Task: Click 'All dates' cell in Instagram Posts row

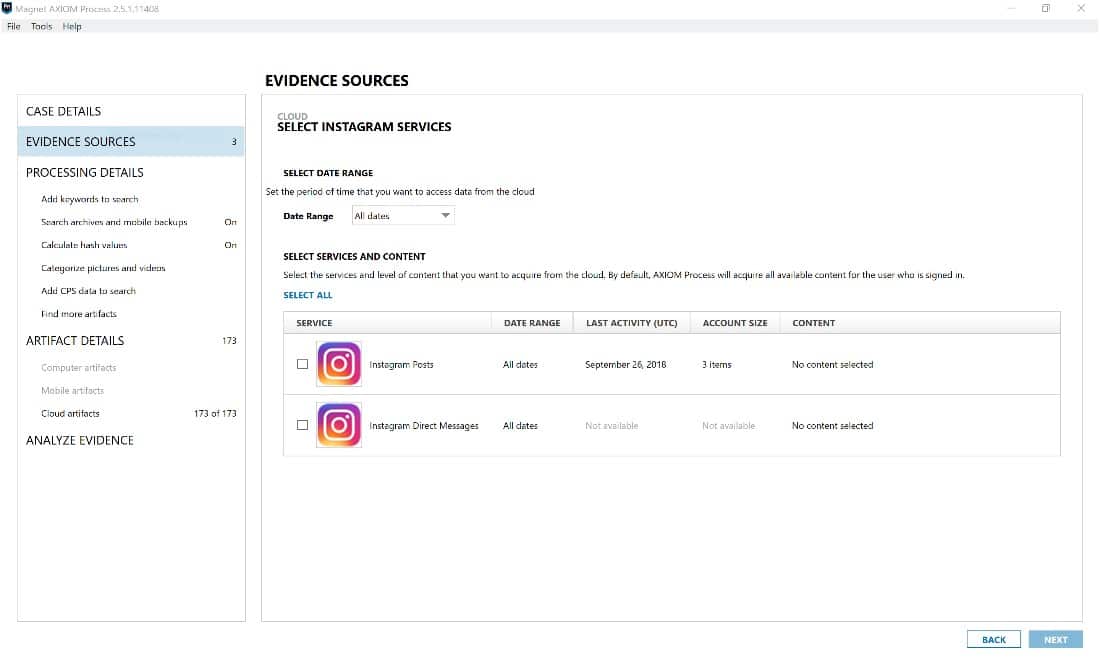Action: click(520, 365)
